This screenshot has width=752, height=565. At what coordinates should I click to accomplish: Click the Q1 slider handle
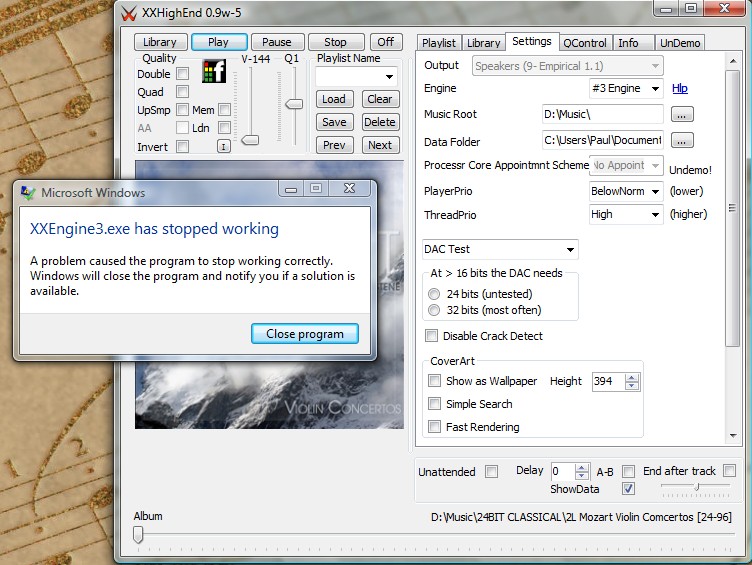[294, 104]
